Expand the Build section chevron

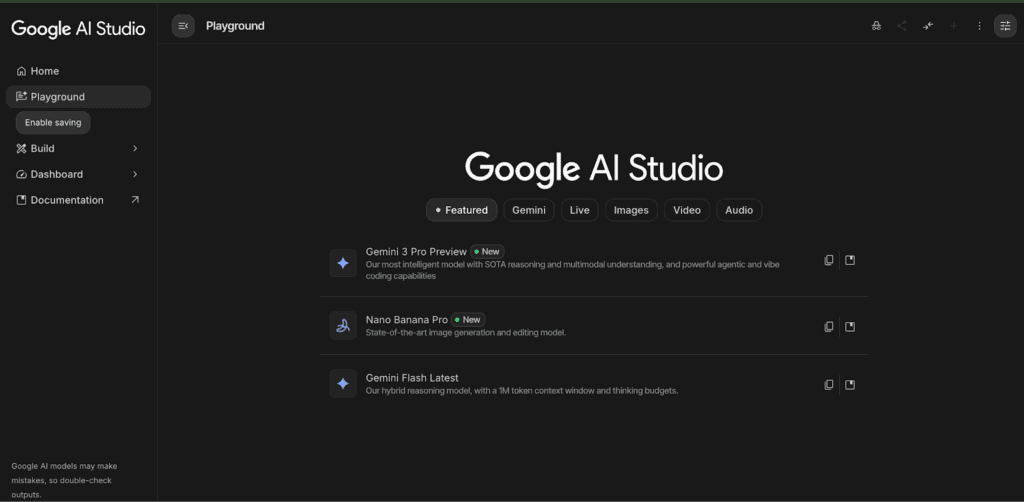click(135, 149)
